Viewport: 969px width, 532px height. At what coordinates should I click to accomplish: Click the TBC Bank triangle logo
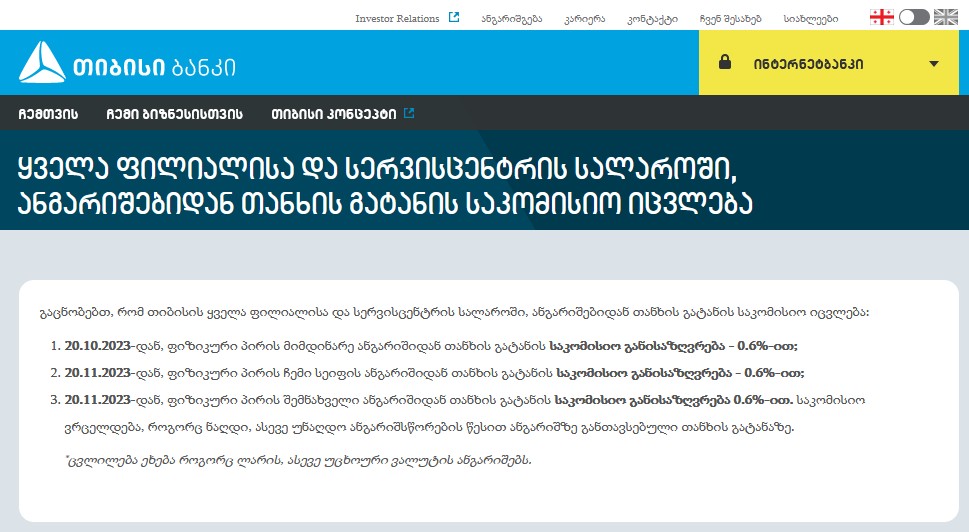42,62
